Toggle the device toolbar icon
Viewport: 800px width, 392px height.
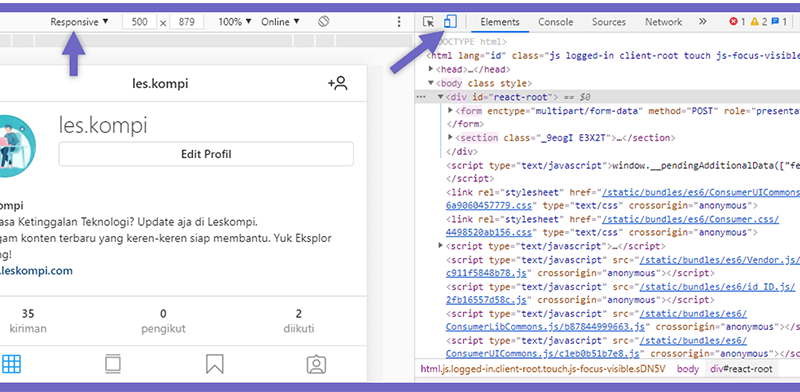point(450,21)
